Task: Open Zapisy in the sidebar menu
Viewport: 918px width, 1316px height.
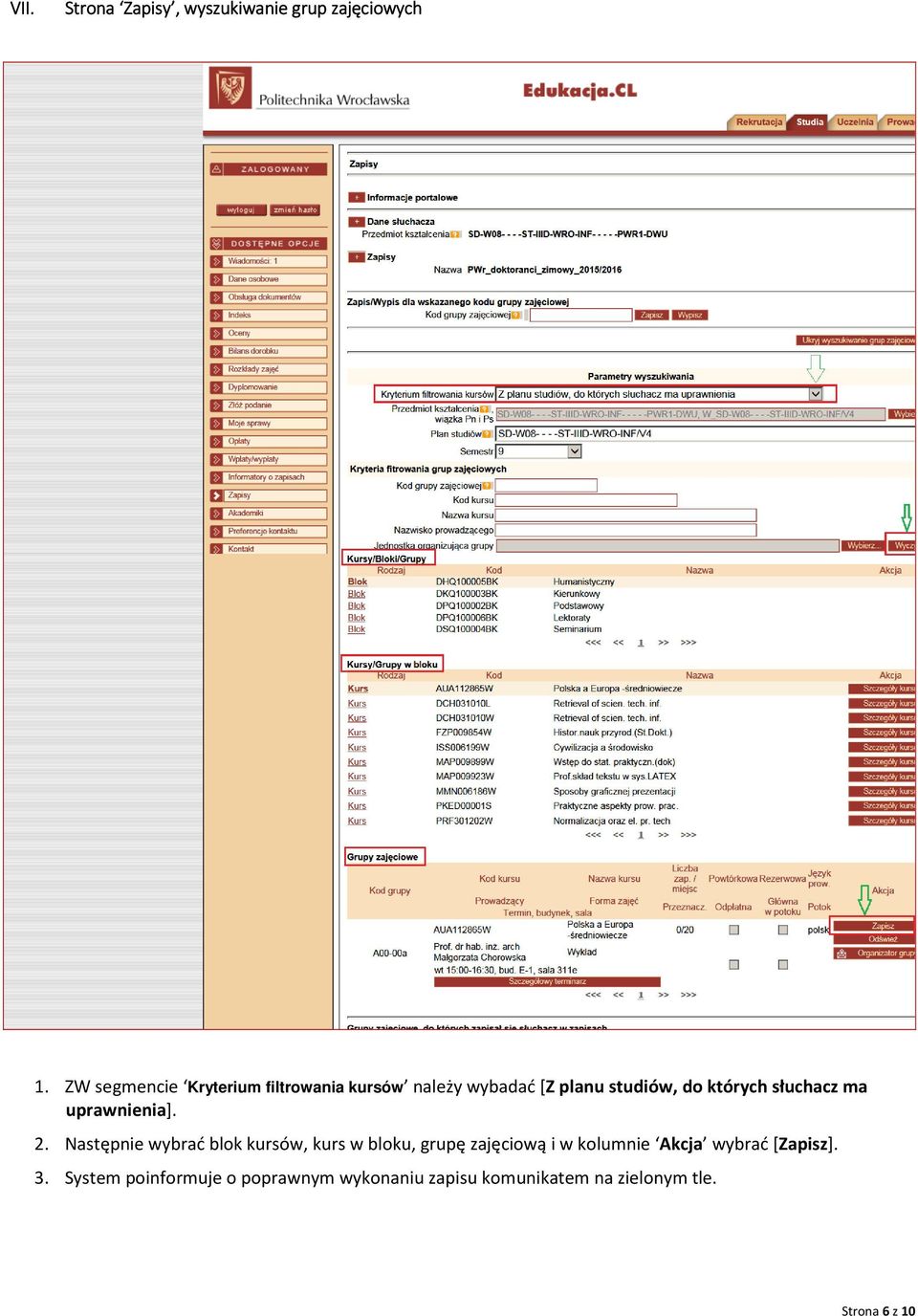Action: pos(269,495)
